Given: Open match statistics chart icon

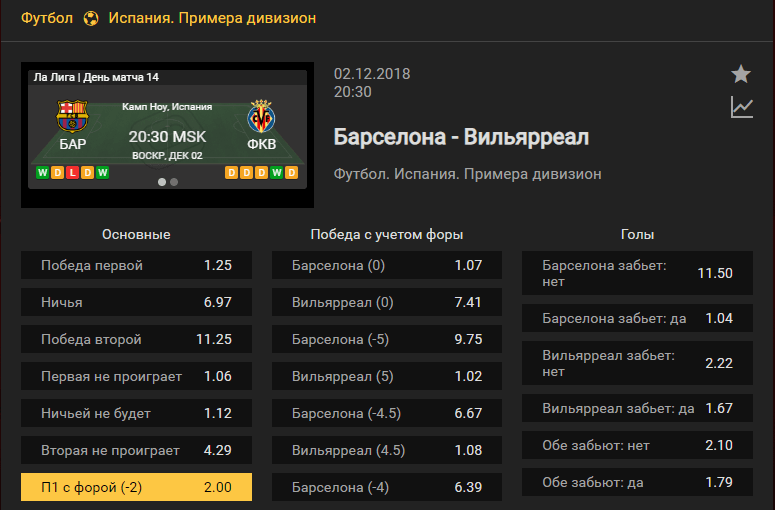Looking at the screenshot, I should coord(741,107).
